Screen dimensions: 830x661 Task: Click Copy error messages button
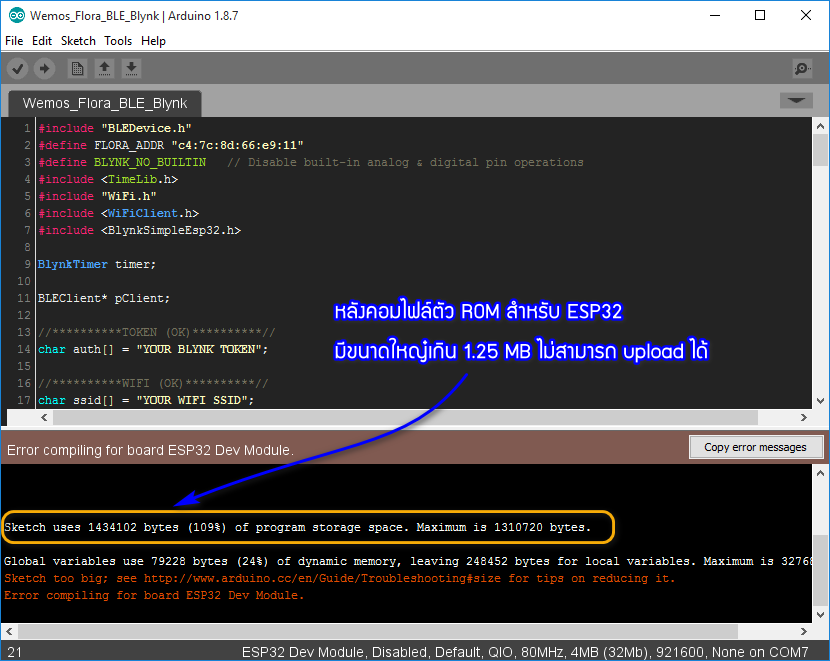pyautogui.click(x=755, y=447)
